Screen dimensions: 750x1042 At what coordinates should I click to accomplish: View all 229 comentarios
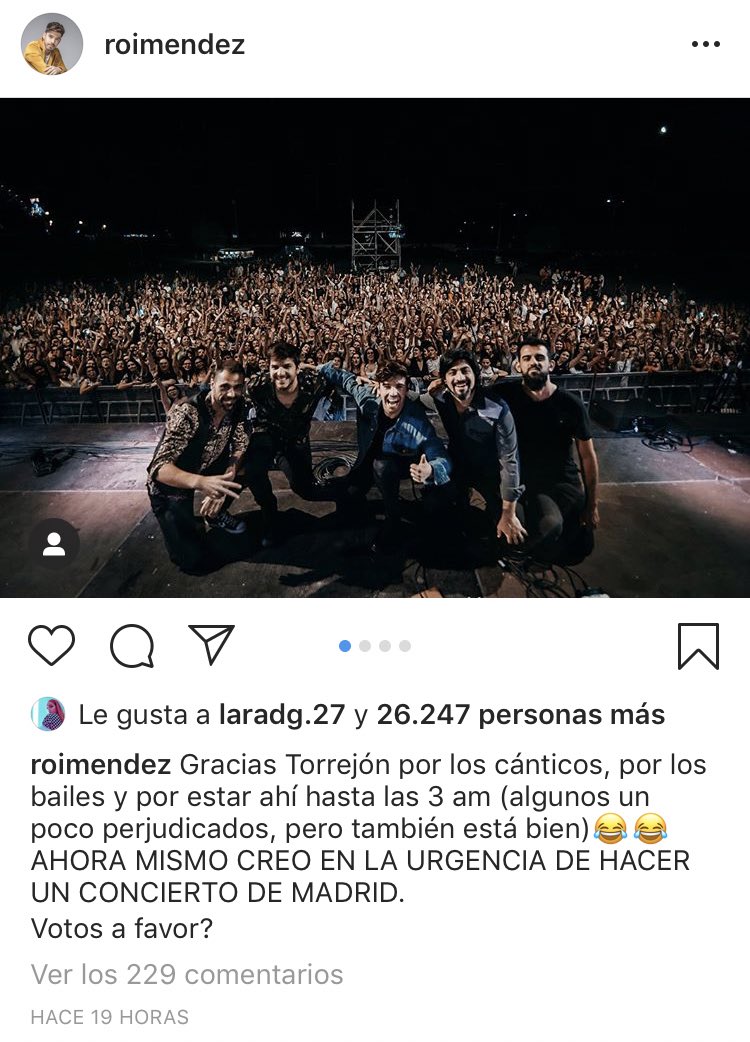click(187, 975)
